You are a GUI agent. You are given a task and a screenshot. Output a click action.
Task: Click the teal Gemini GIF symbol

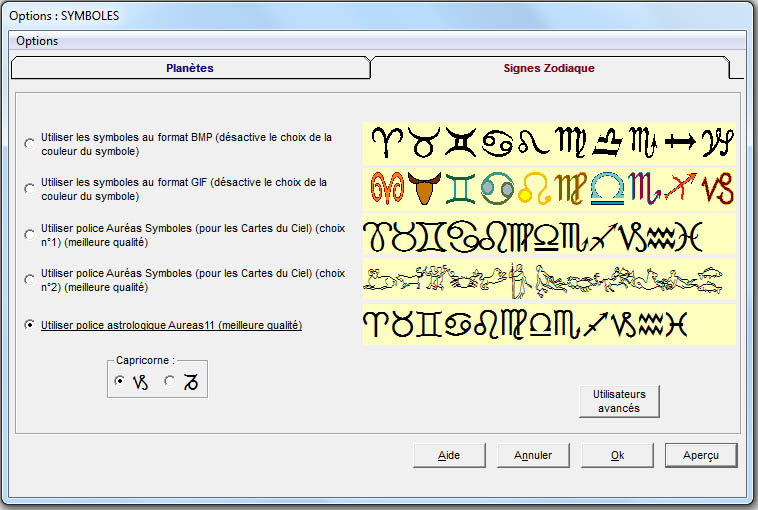[460, 189]
